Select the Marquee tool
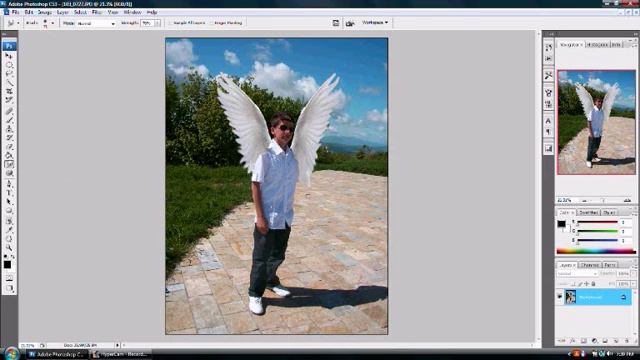This screenshot has height=360, width=640. (9, 65)
